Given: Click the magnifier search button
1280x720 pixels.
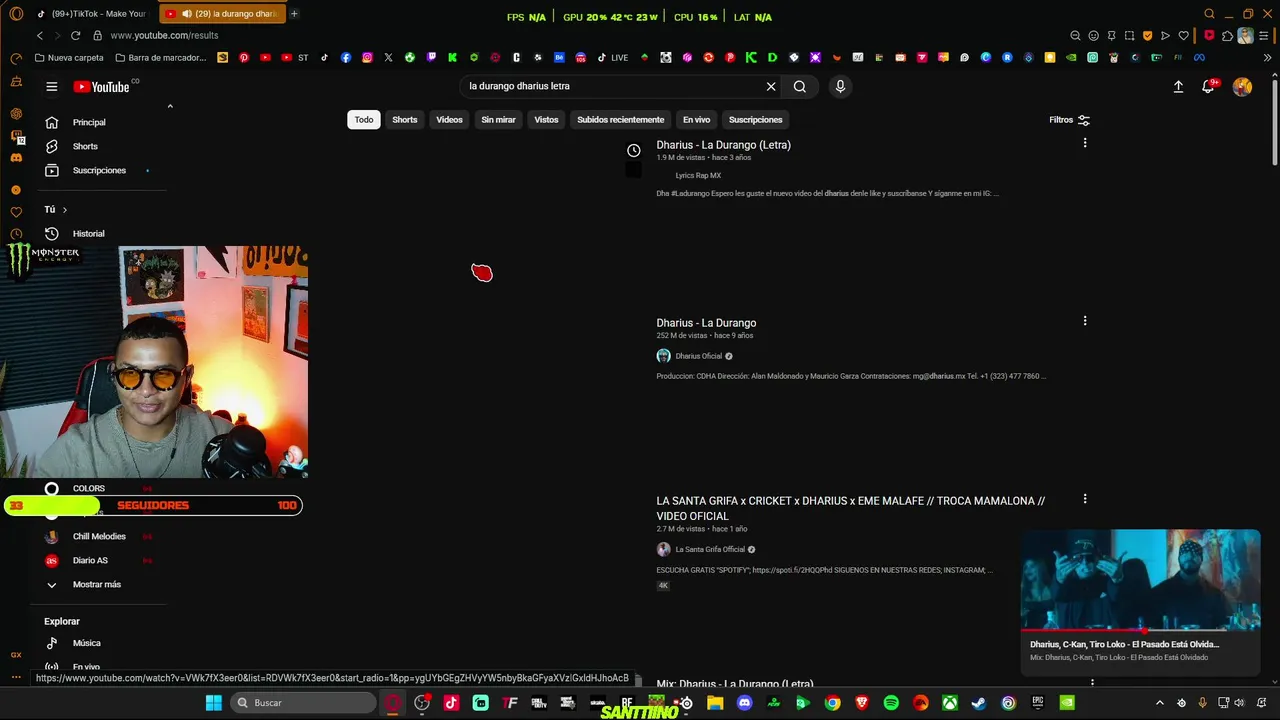Looking at the screenshot, I should click(x=800, y=87).
